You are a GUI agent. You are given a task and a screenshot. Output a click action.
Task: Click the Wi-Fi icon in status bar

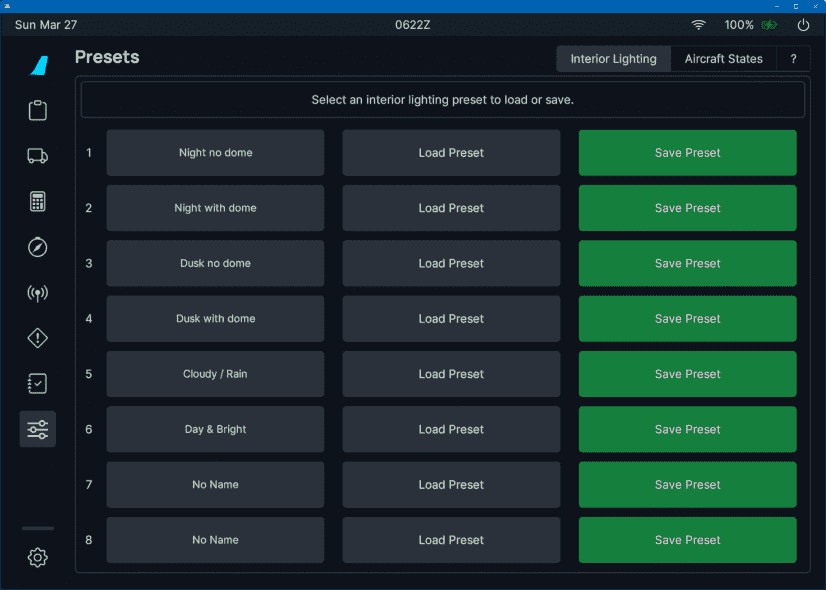click(x=698, y=25)
